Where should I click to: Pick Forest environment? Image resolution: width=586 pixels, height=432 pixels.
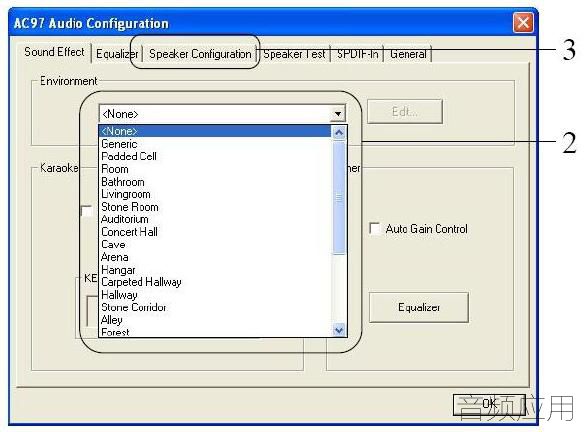click(x=215, y=332)
